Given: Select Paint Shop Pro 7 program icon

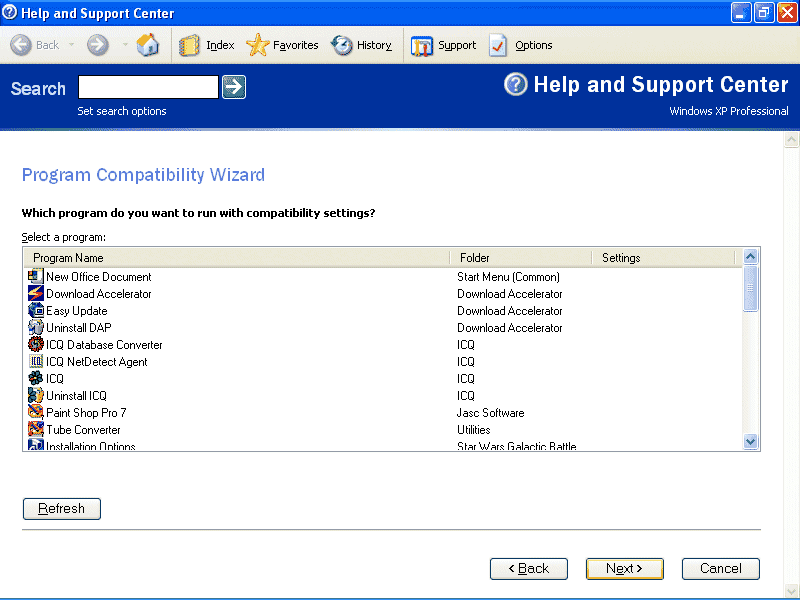Looking at the screenshot, I should (36, 412).
